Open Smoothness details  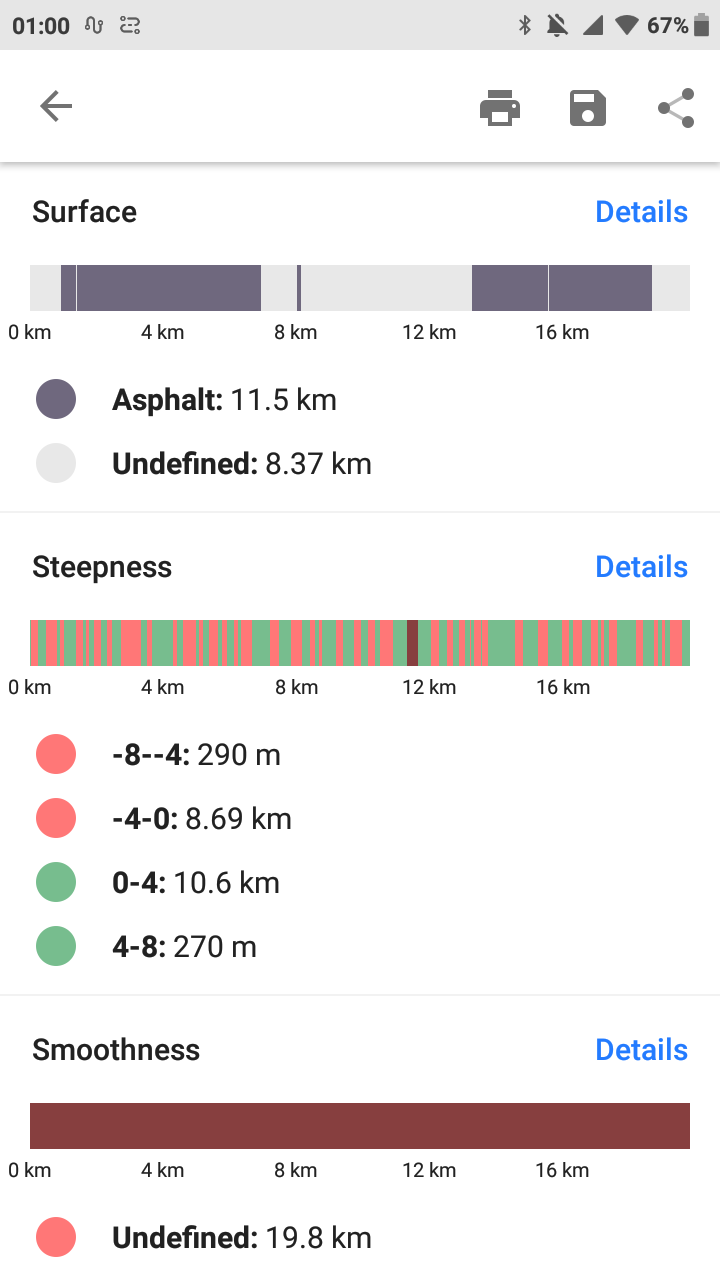(x=641, y=1050)
